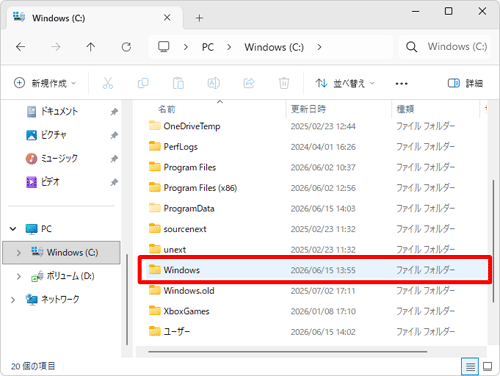Expand the chevron after Windows (C:) breadcrumb
500x376 pixels.
[319, 47]
